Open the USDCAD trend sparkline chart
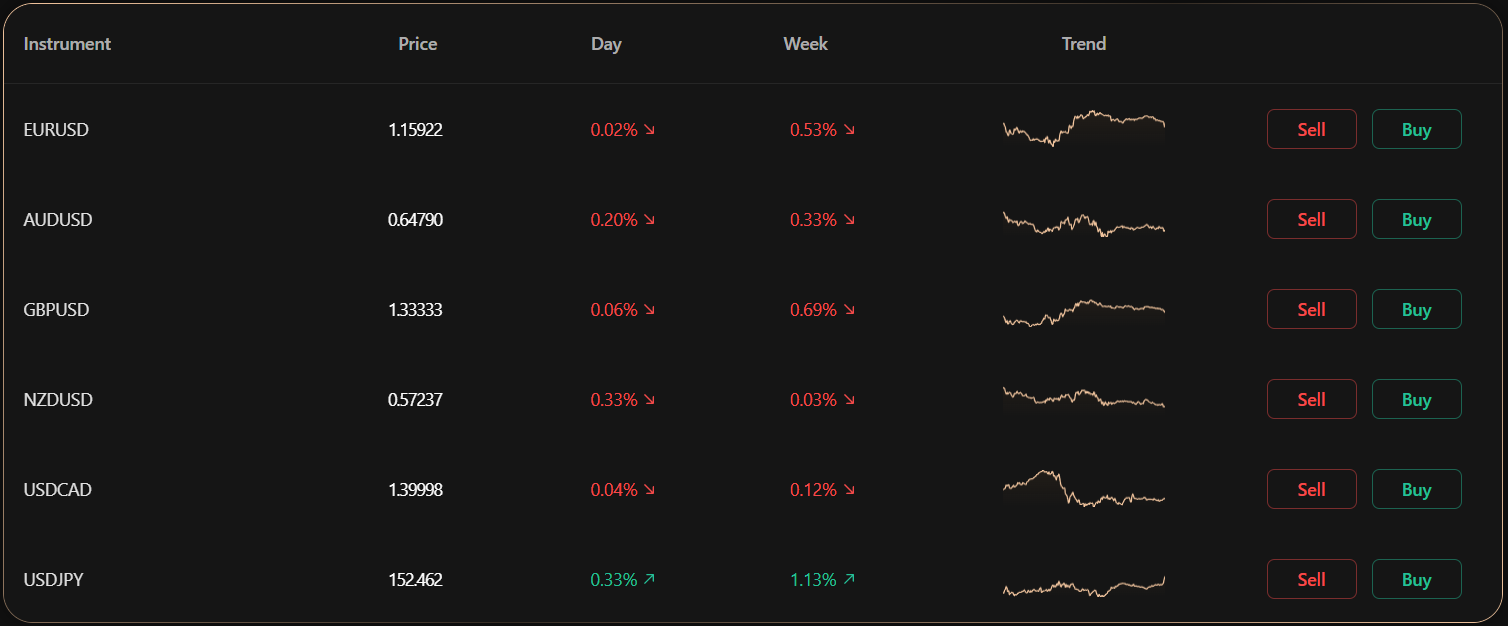 point(1084,489)
